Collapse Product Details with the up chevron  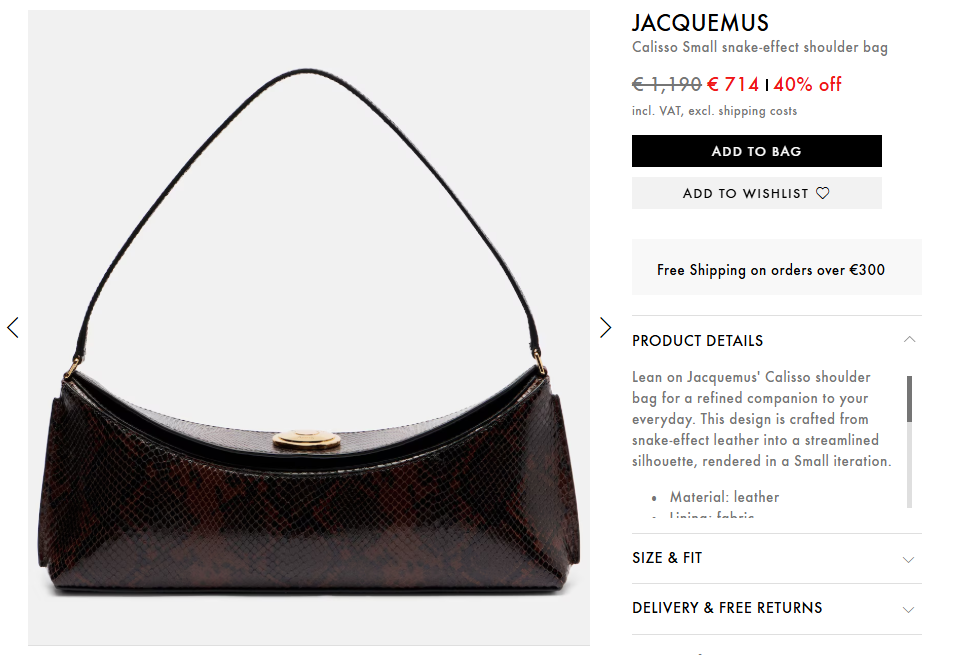point(909,339)
